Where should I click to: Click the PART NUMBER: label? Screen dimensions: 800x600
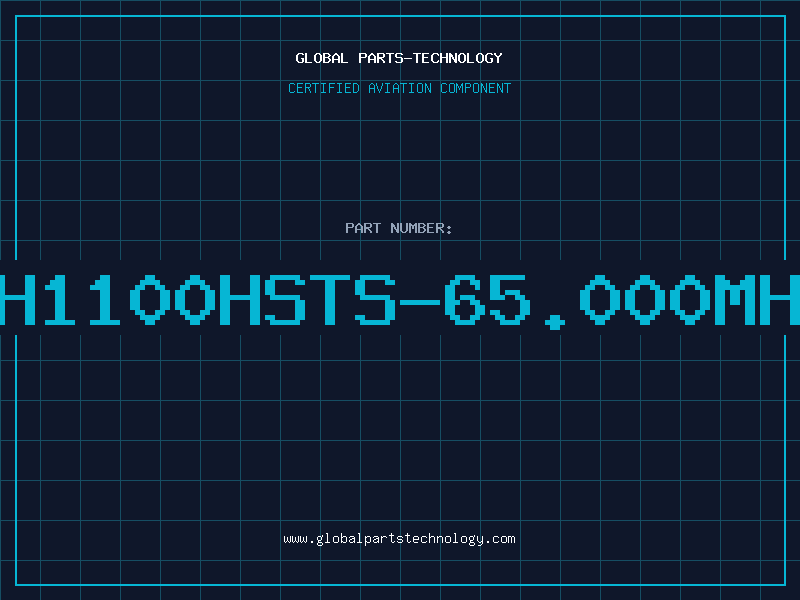coord(399,228)
